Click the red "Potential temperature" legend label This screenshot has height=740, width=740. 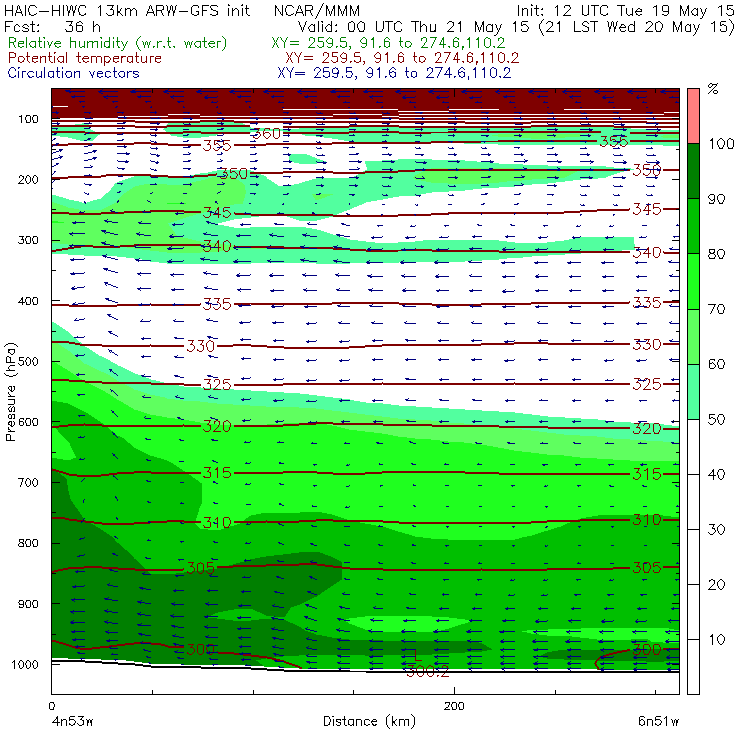pos(84,58)
